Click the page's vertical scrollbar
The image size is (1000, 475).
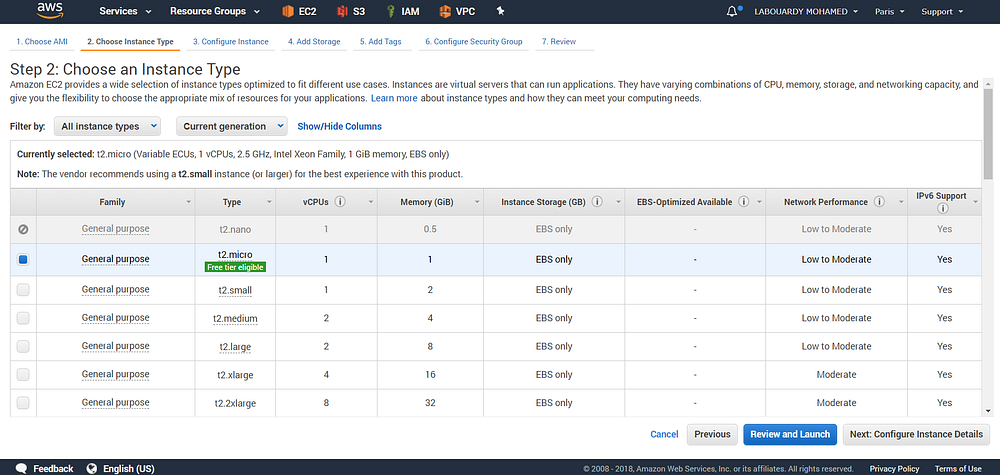tap(989, 240)
